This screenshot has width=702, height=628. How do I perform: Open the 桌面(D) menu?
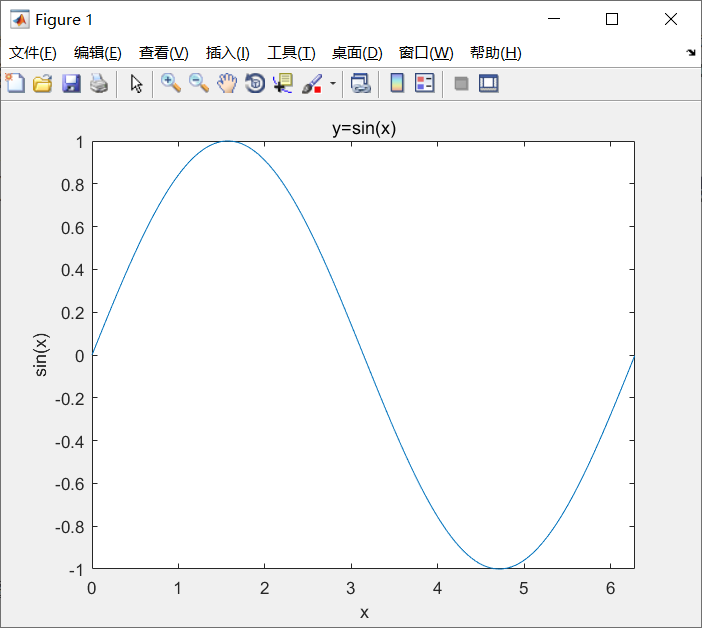pos(357,53)
